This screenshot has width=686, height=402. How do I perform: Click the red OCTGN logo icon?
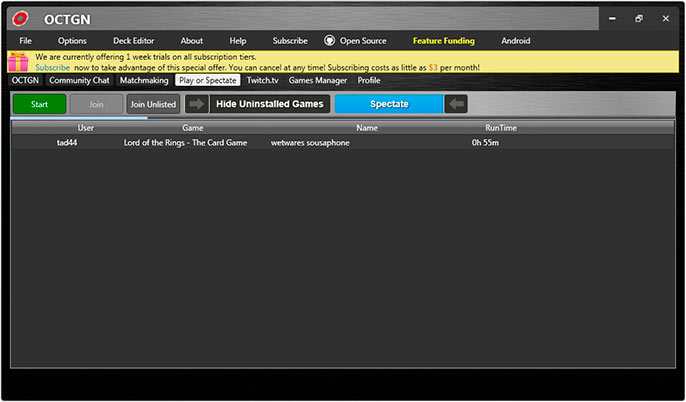(x=20, y=18)
